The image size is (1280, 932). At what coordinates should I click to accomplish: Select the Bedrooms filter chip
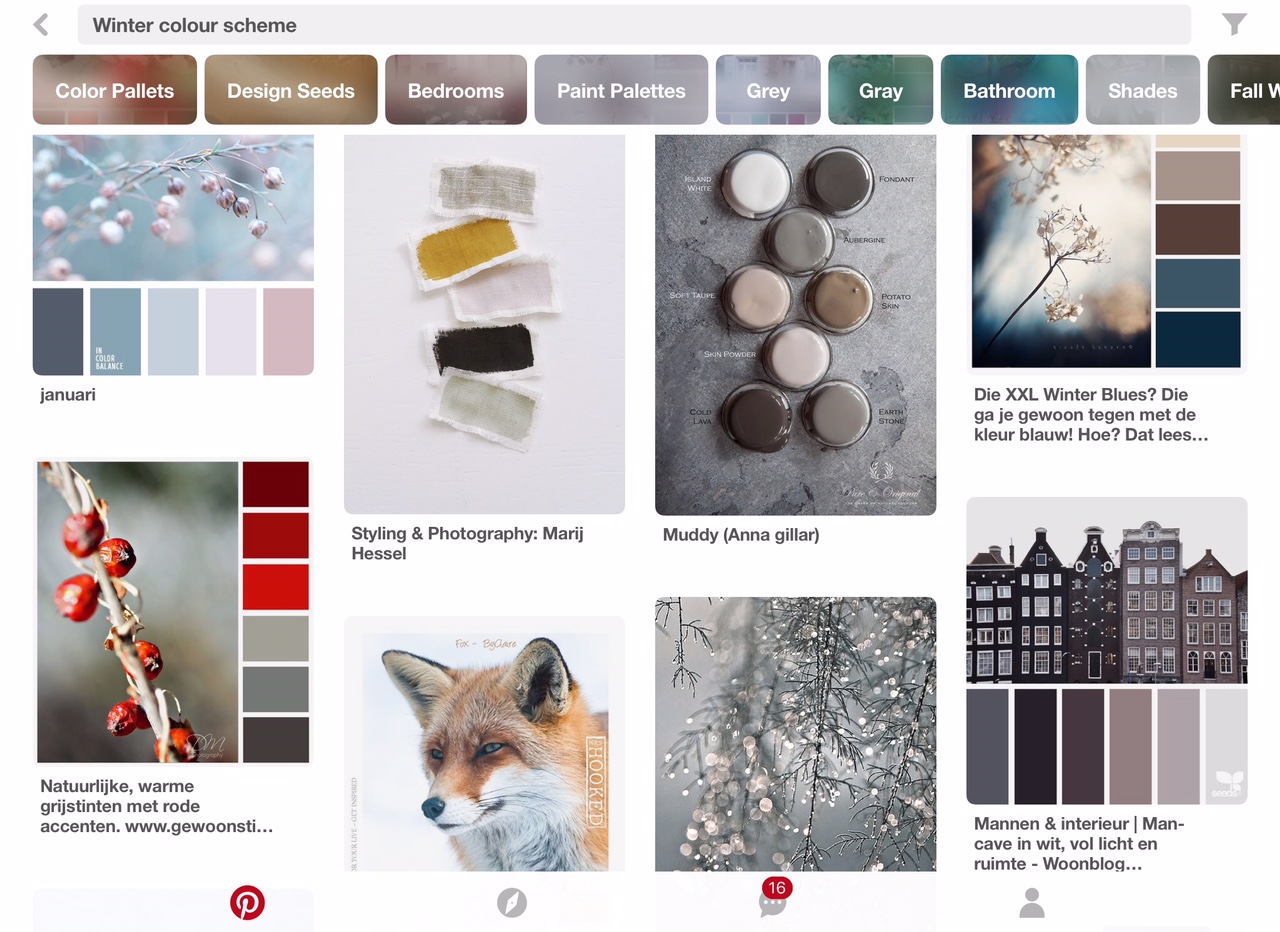[456, 90]
